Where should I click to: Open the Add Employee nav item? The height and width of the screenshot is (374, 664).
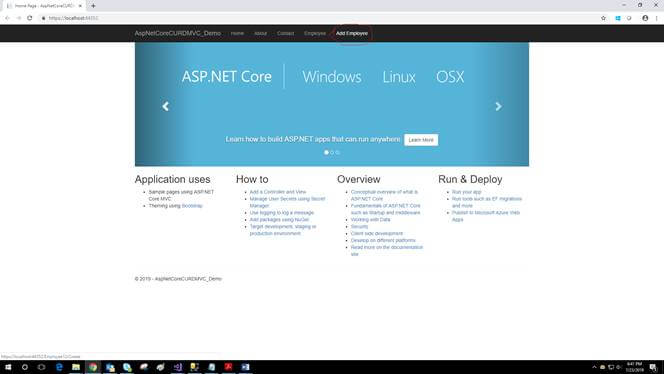pos(352,33)
